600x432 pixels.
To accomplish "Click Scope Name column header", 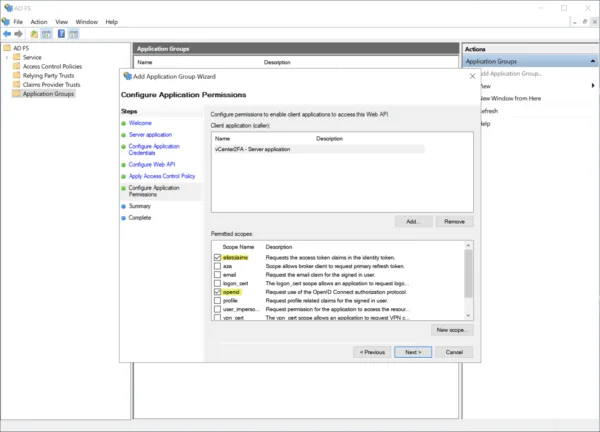I will tap(238, 247).
